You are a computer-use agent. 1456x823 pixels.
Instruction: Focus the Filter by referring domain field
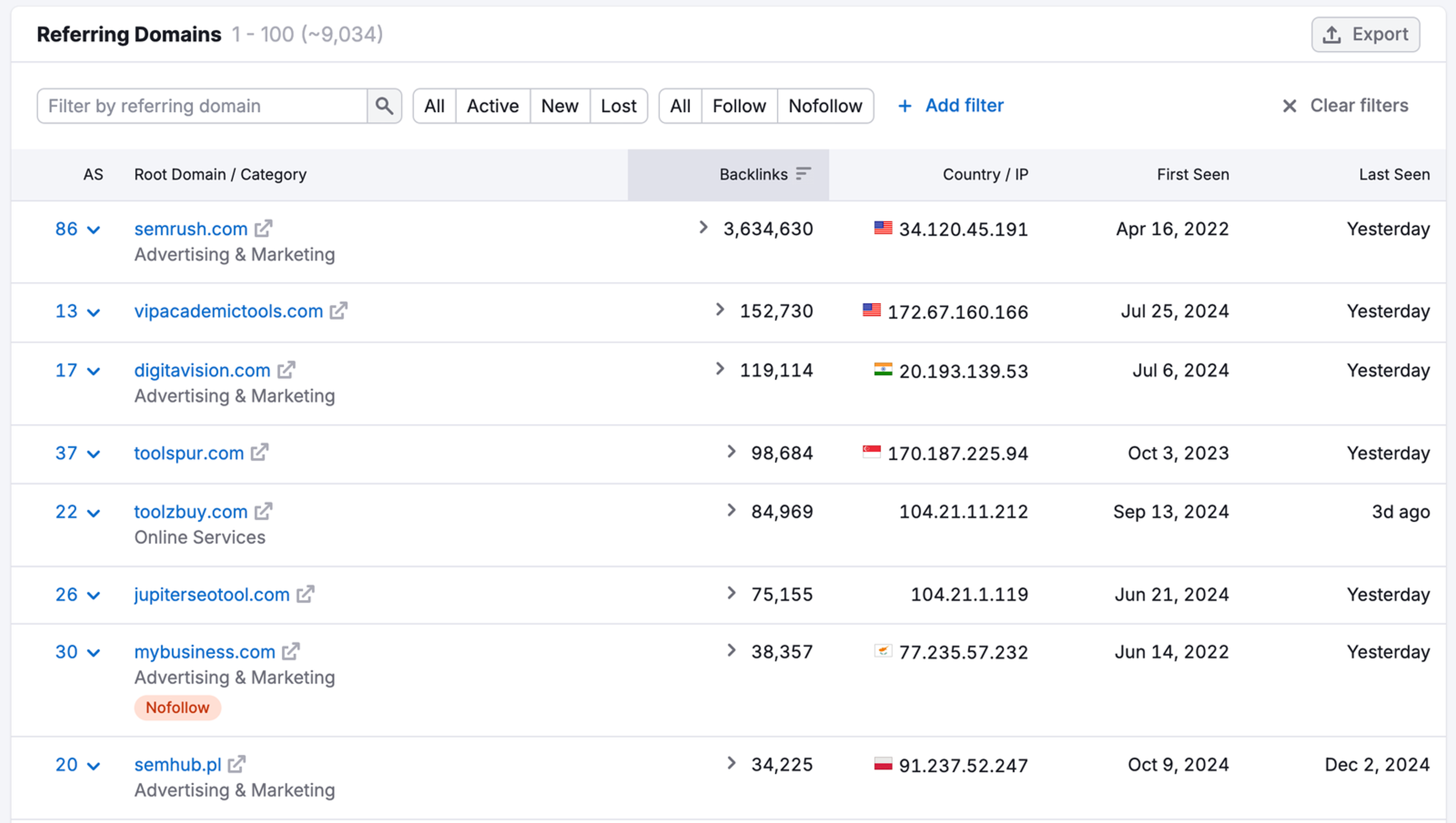coord(202,106)
